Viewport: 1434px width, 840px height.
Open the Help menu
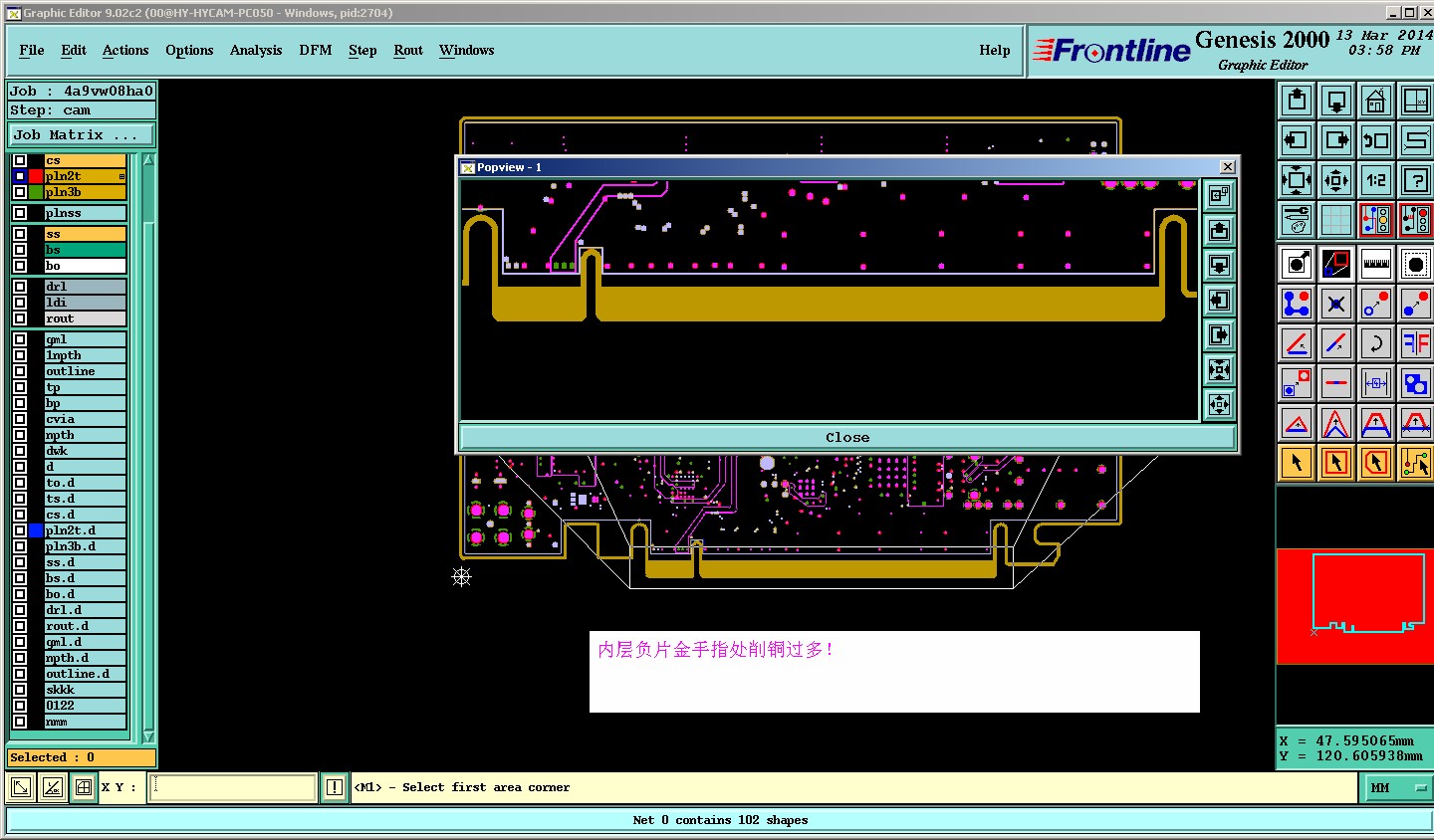click(995, 50)
